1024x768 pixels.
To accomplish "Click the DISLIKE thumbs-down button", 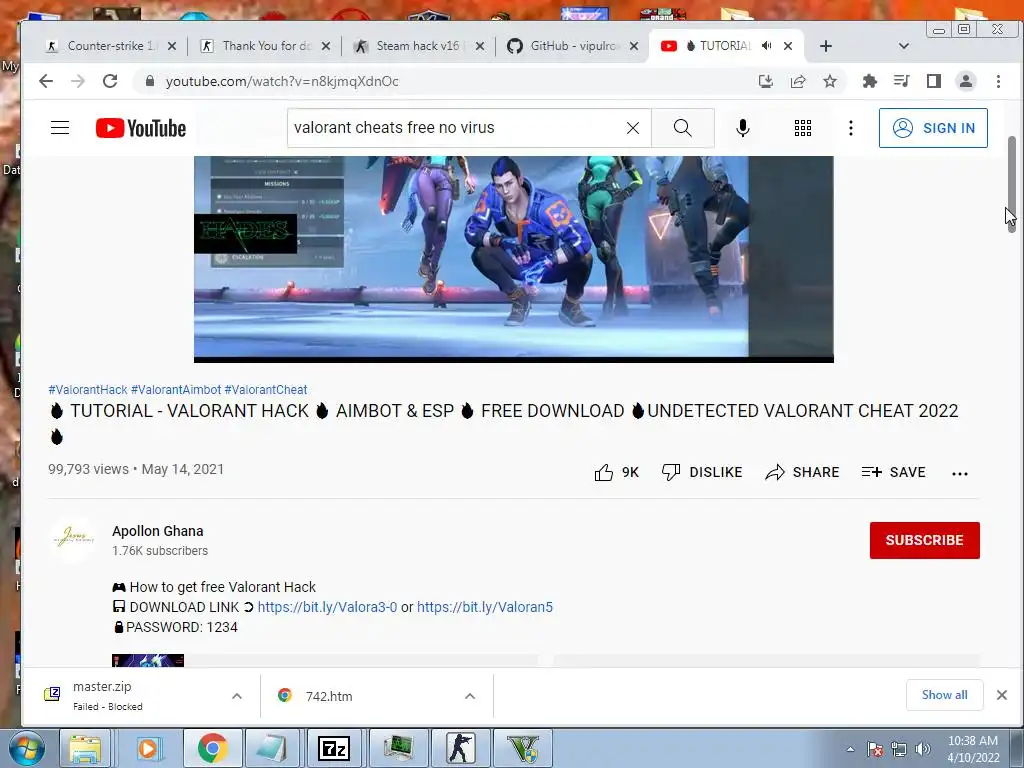I will 702,472.
